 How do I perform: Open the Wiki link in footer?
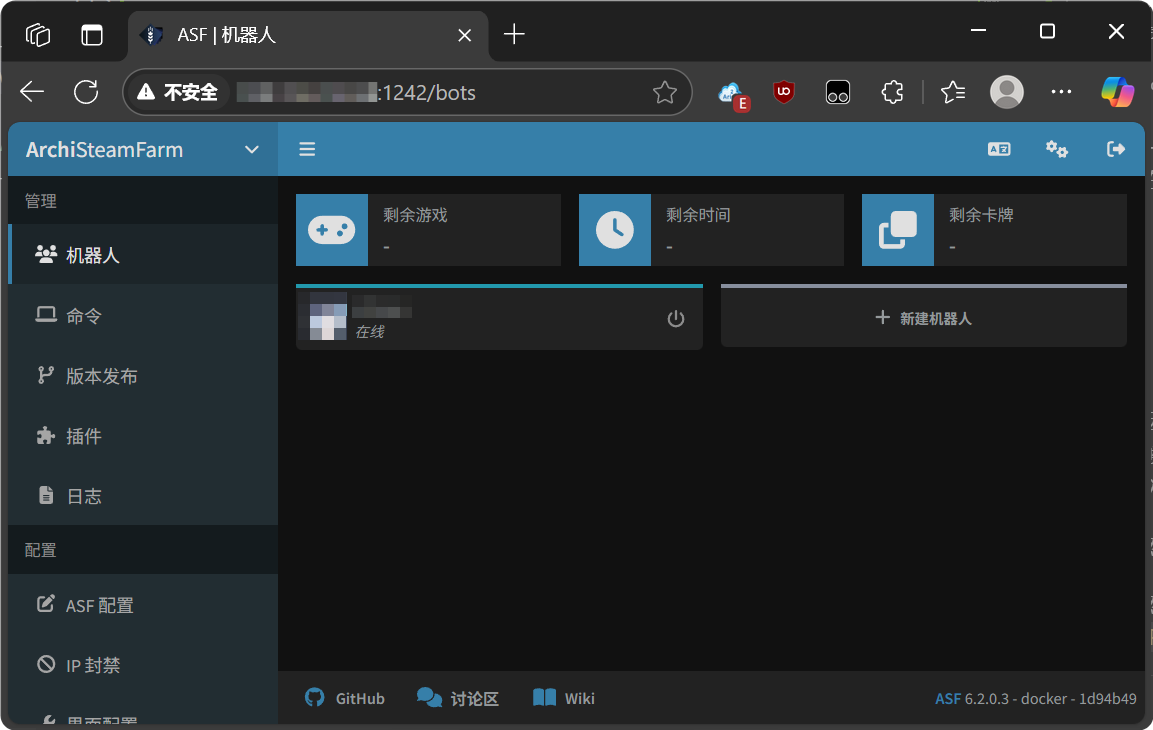[564, 698]
